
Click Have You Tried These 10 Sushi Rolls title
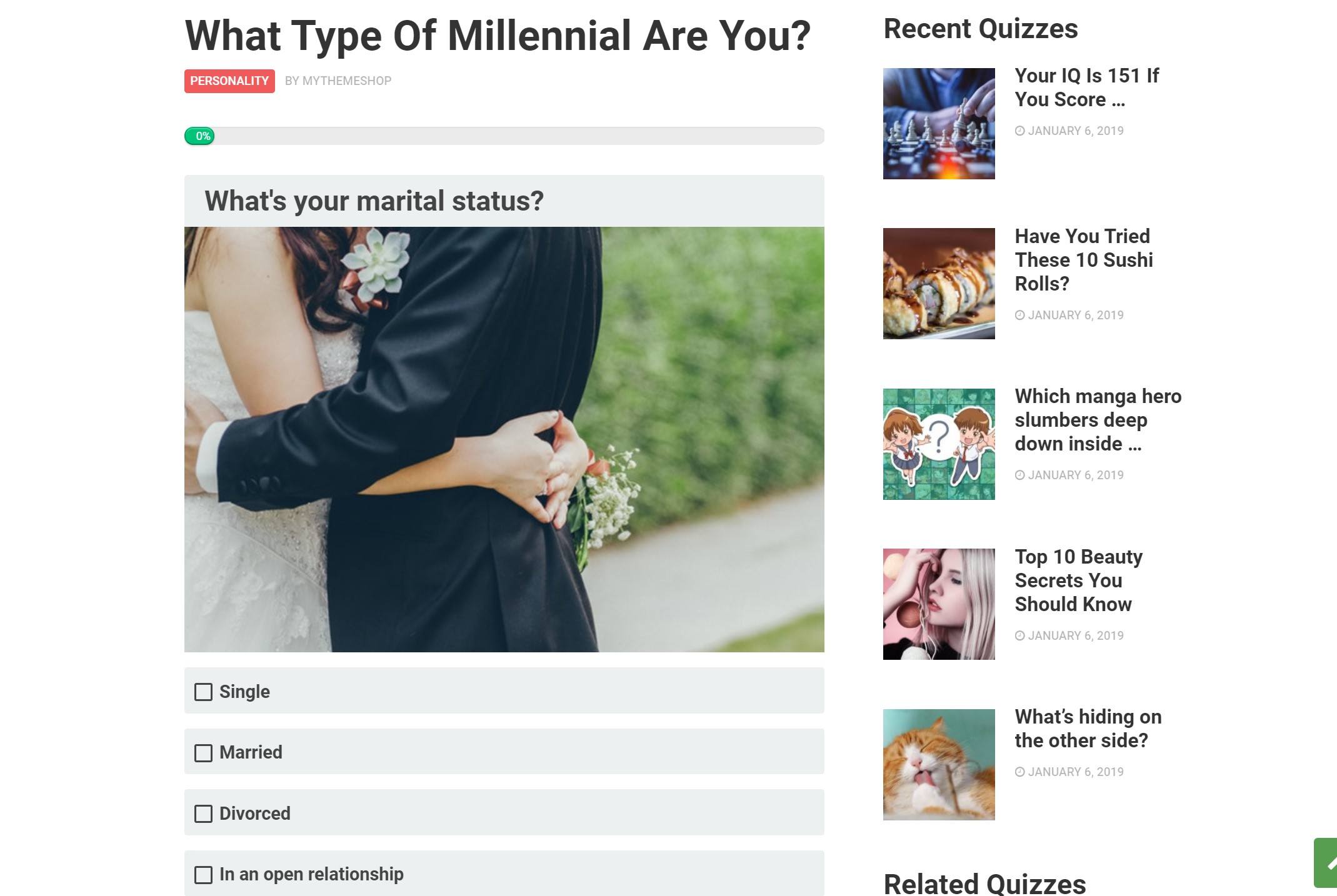(1084, 259)
